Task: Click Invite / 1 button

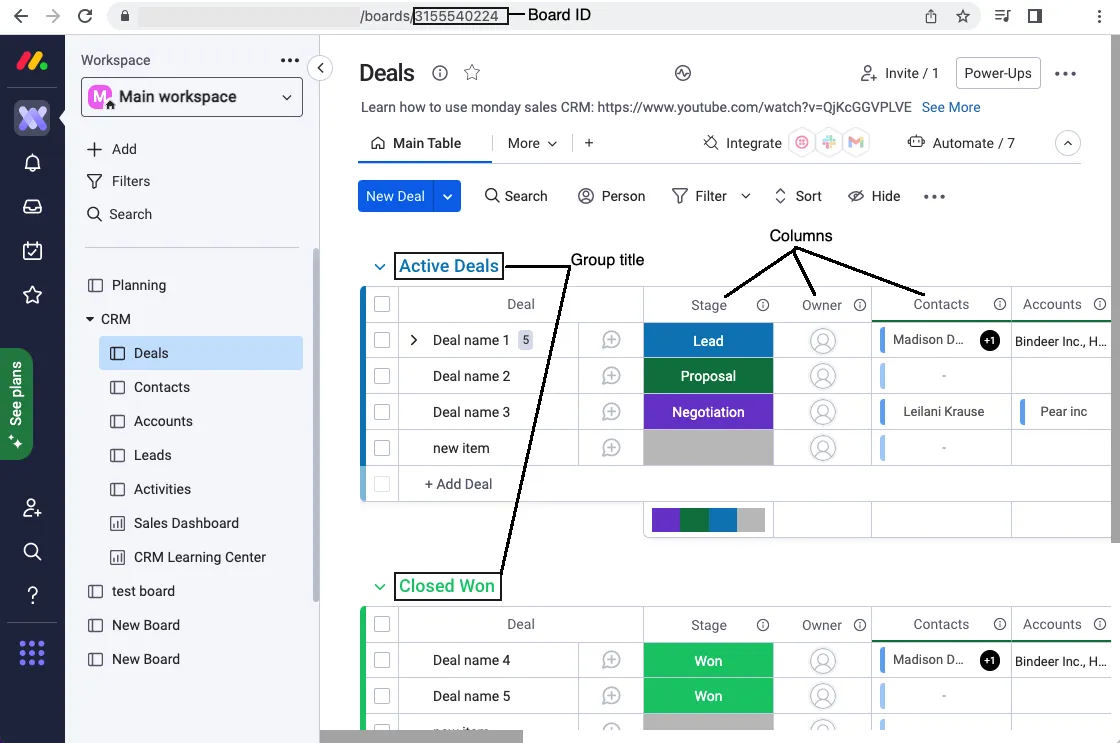Action: (899, 73)
